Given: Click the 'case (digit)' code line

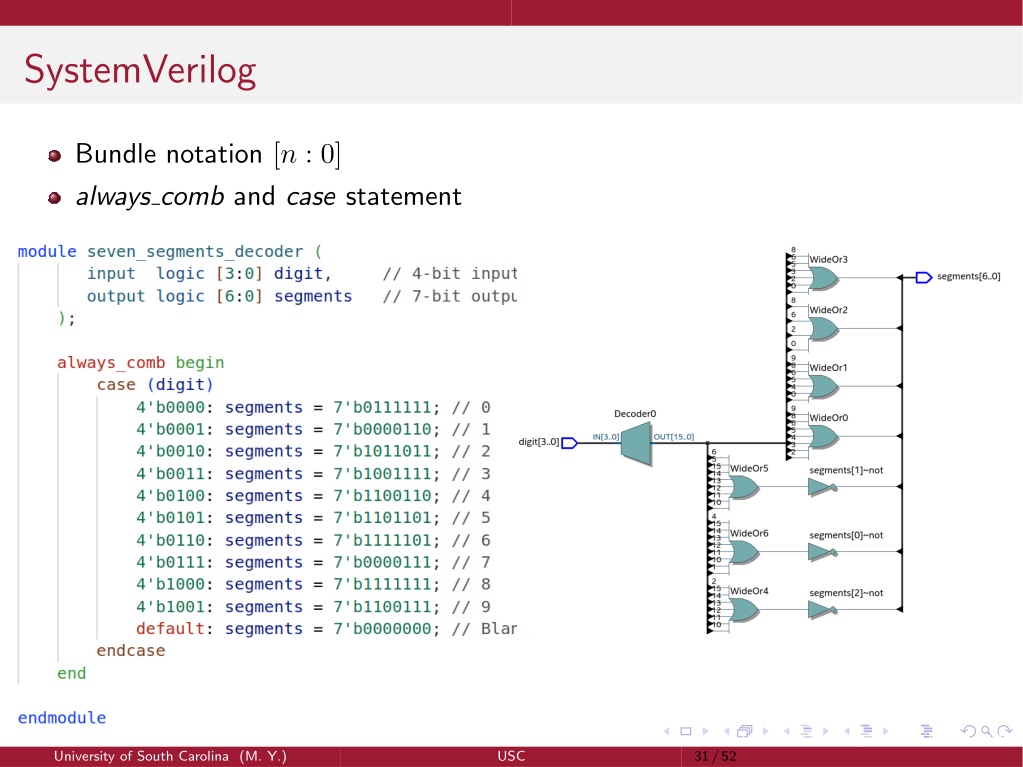Looking at the screenshot, I should pyautogui.click(x=155, y=385).
